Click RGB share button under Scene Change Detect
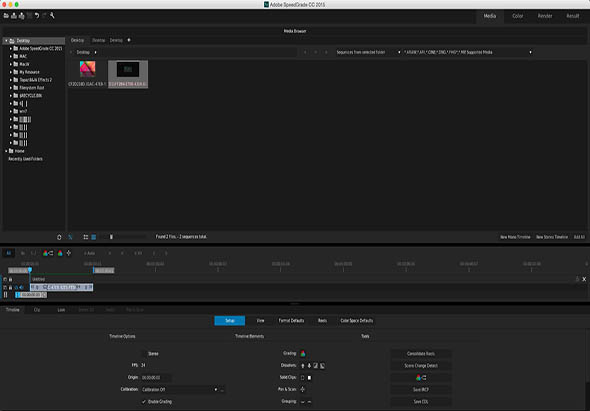This screenshot has height=411, width=590. [x=421, y=378]
